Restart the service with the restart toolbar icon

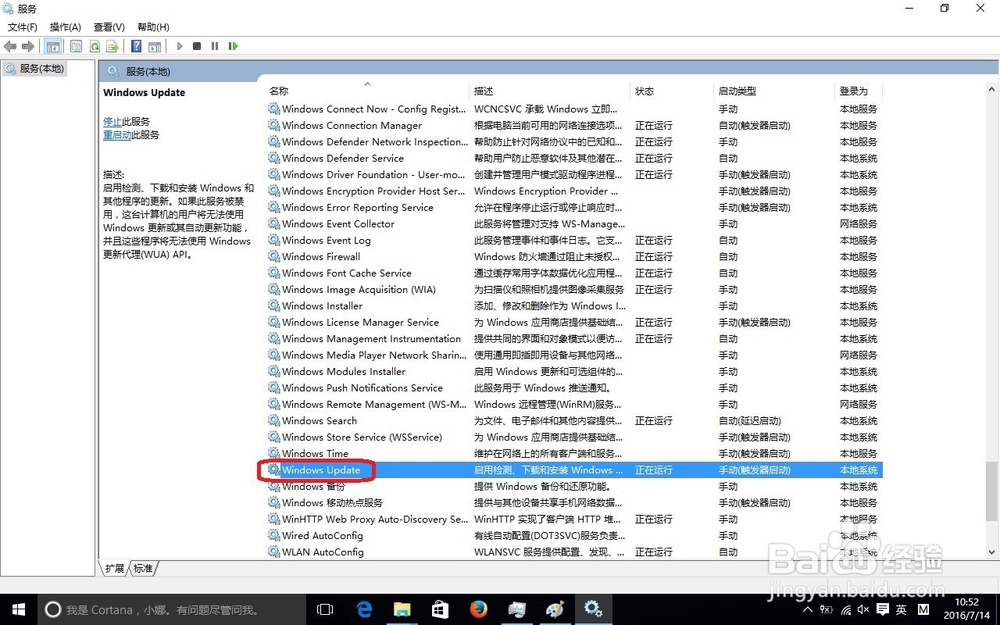coord(234,46)
